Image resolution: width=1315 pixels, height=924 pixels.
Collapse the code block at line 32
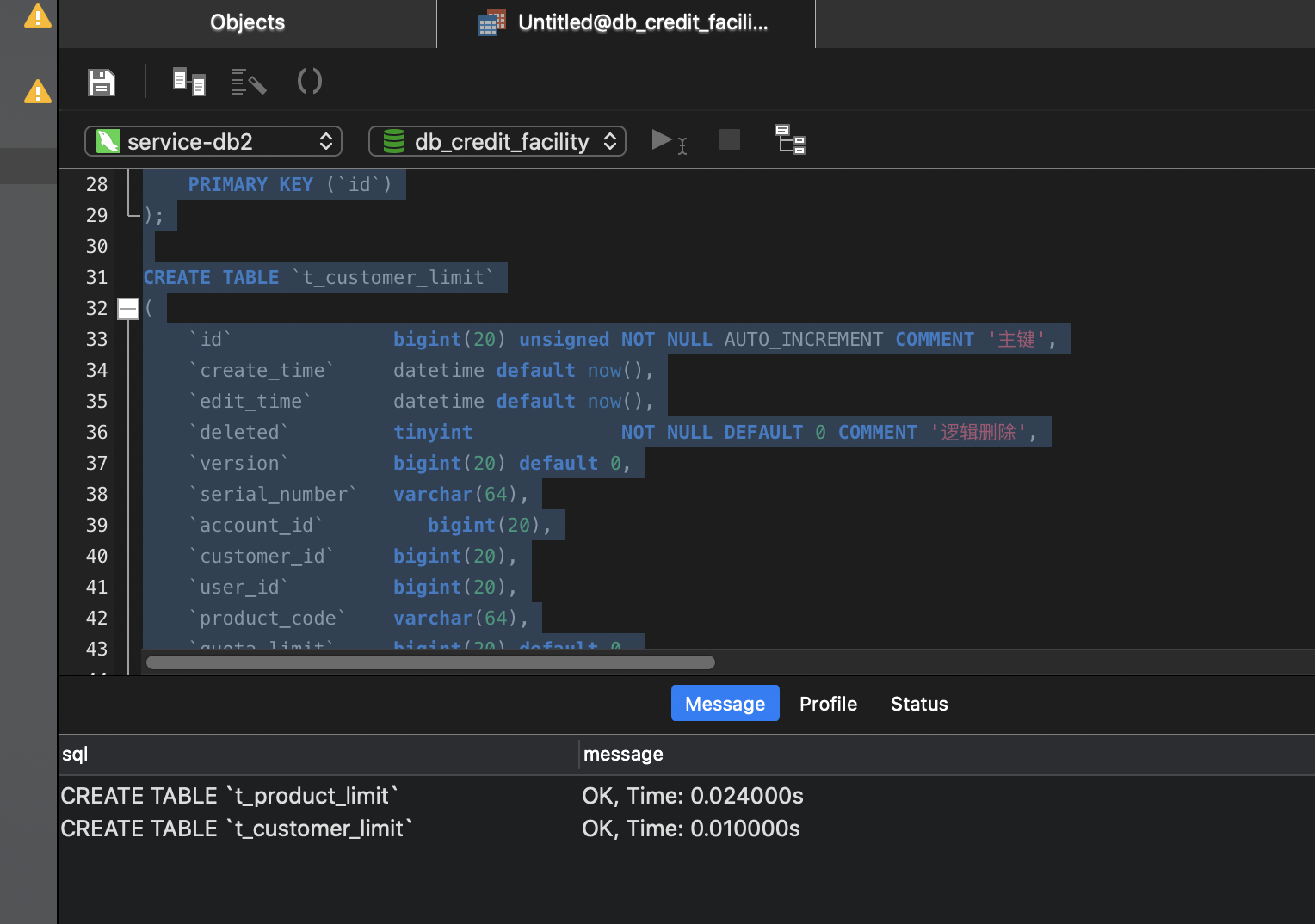point(128,308)
